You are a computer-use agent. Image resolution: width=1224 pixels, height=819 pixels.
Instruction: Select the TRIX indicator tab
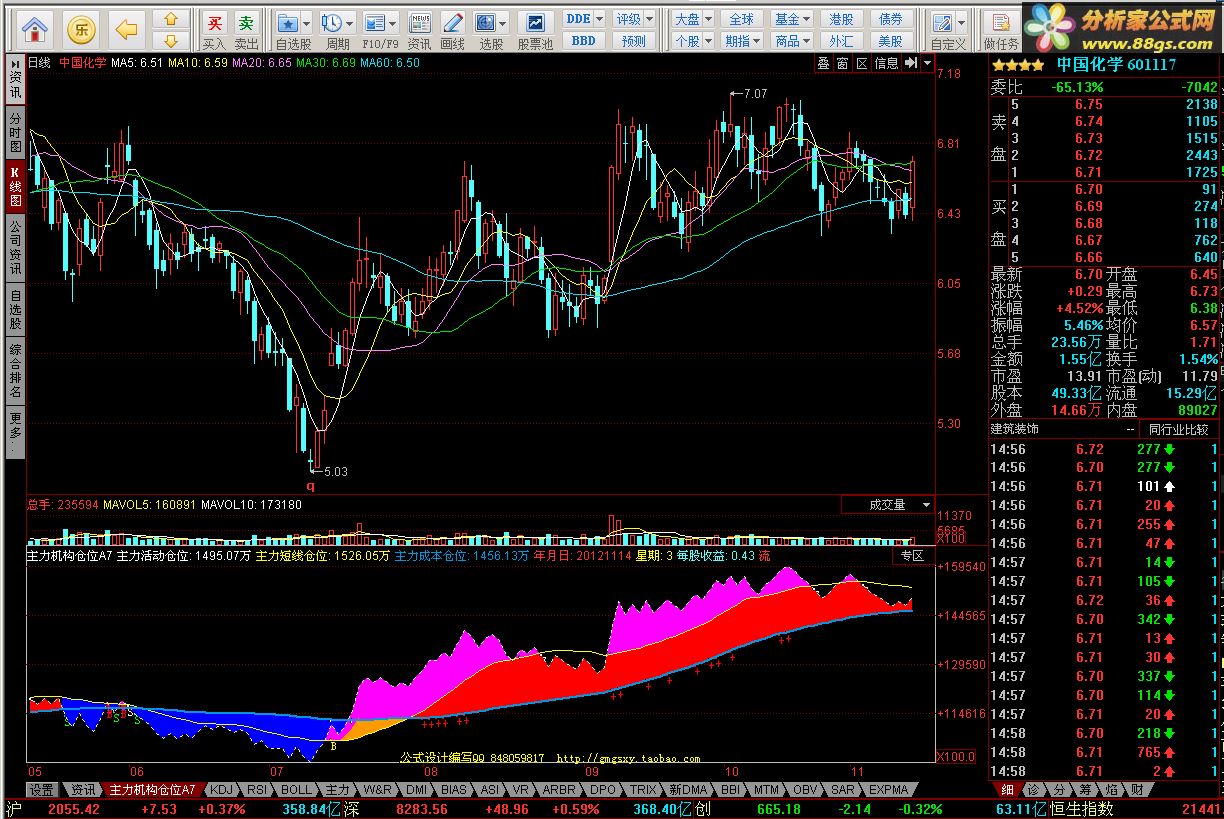tap(643, 789)
